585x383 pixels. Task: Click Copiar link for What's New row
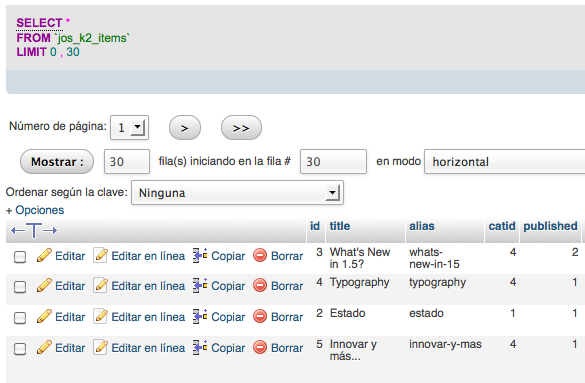[228, 256]
